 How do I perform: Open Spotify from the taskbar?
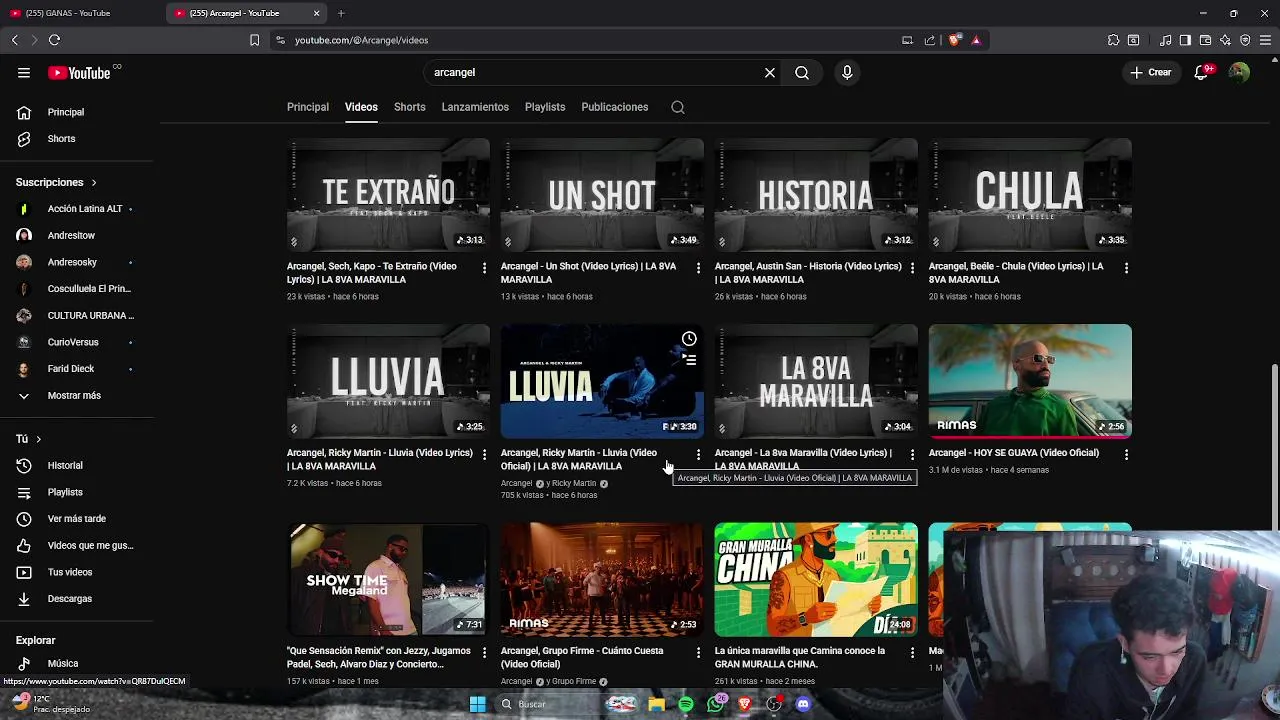[x=686, y=704]
